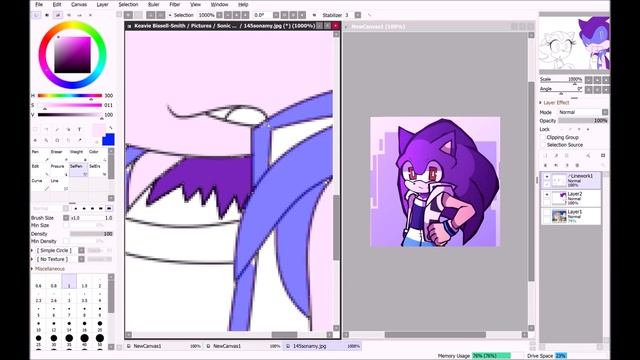
Task: Click the New Layer icon in layer panel
Action: 546,156
